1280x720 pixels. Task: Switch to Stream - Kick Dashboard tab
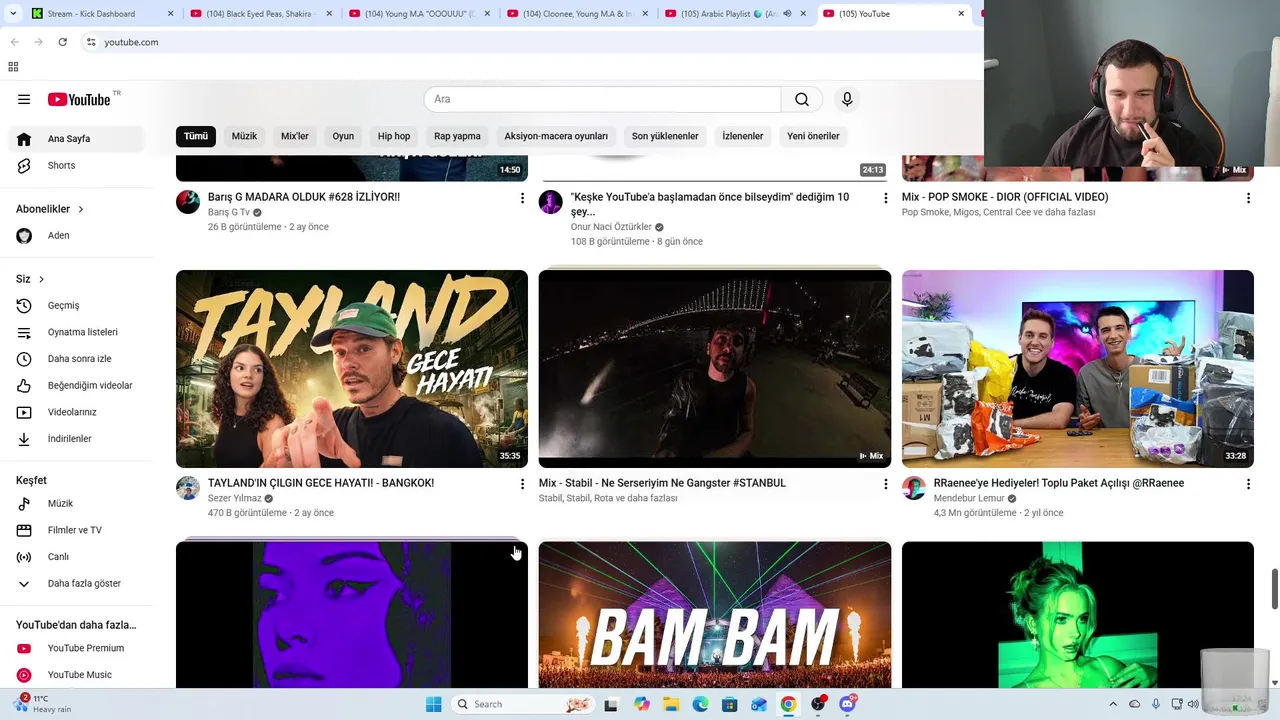[102, 14]
